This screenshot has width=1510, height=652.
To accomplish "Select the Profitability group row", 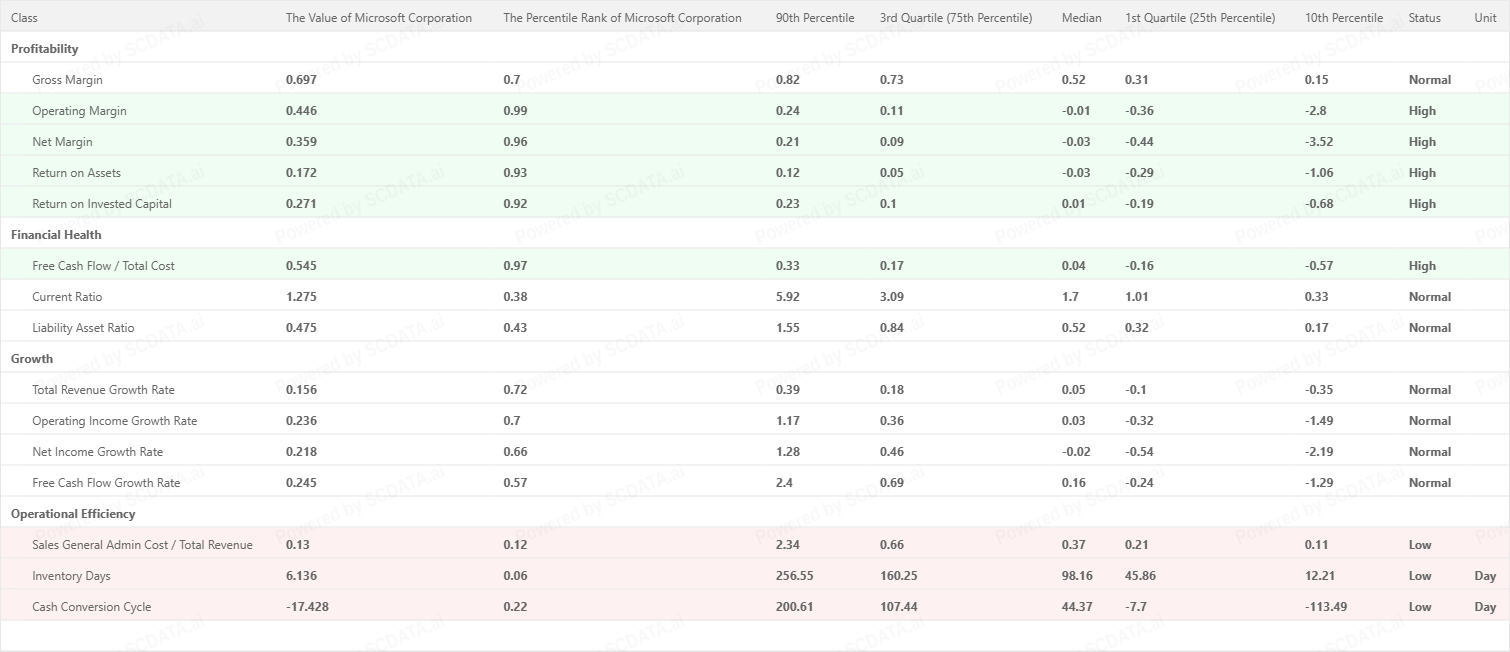I will [x=45, y=49].
